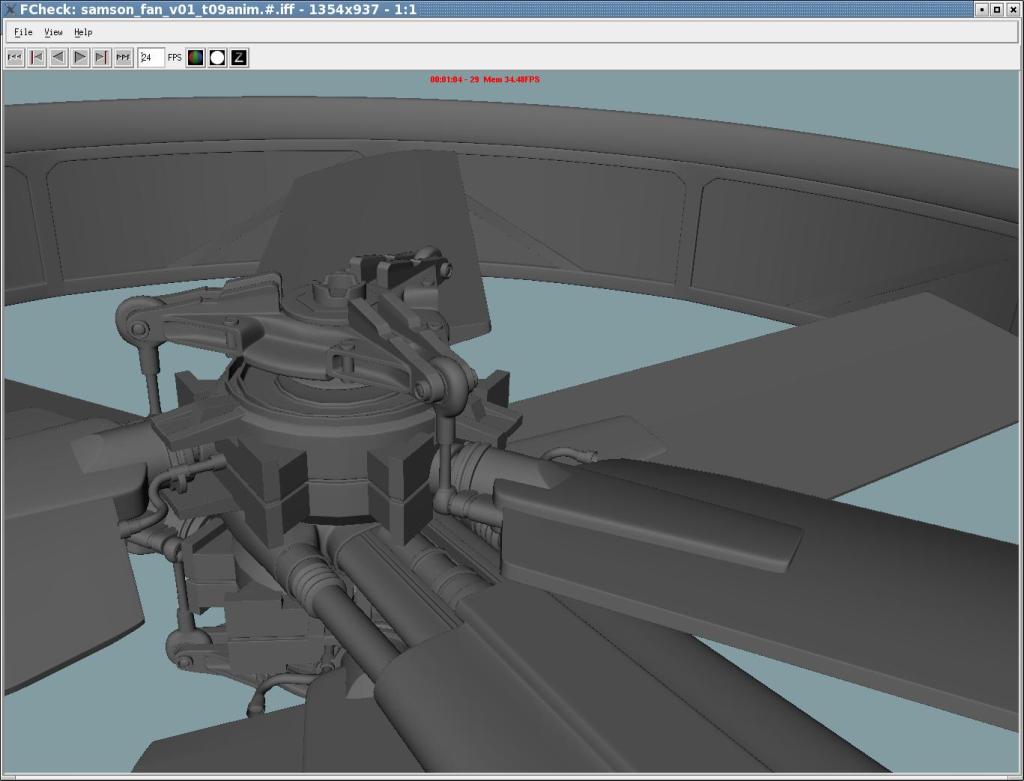Close the FCheck window

pos(1012,9)
